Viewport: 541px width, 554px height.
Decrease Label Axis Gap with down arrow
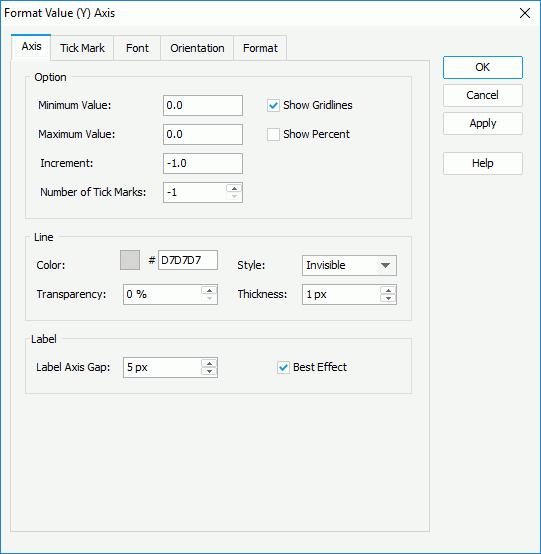tap(209, 372)
